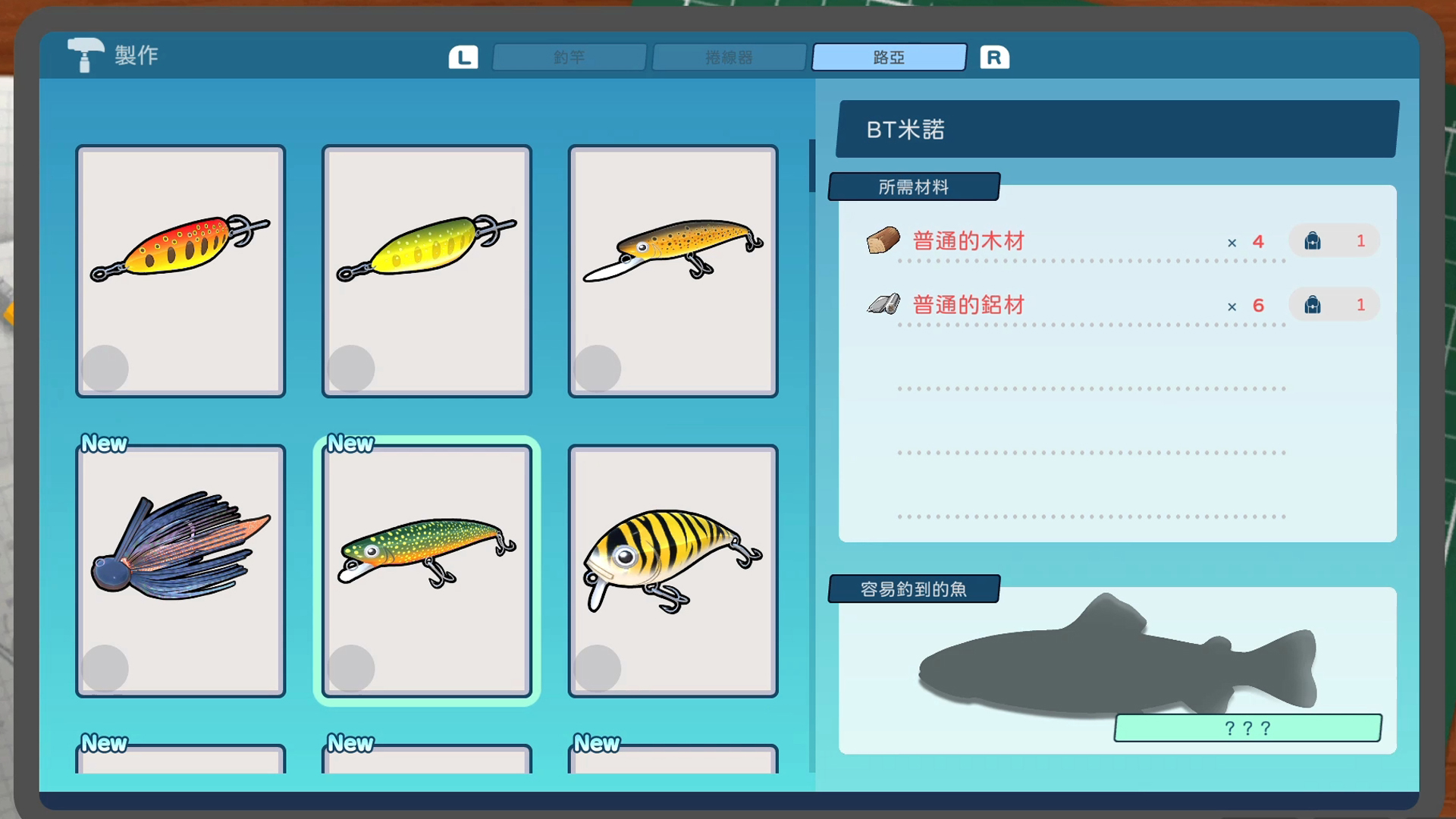Click backpack icon in 普通的木材 row
The width and height of the screenshot is (1456, 819).
1313,241
